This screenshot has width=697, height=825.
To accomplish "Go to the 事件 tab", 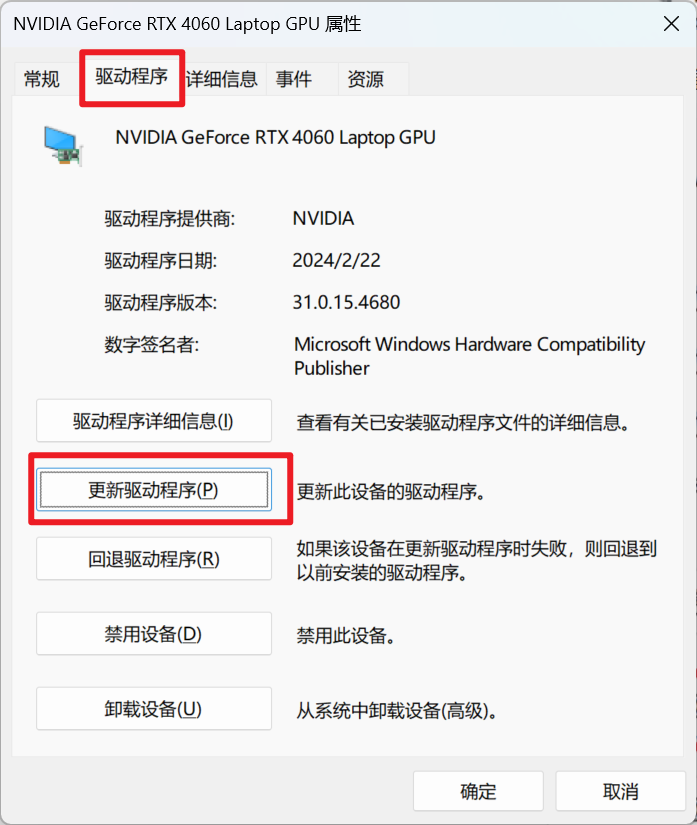I will coord(294,79).
